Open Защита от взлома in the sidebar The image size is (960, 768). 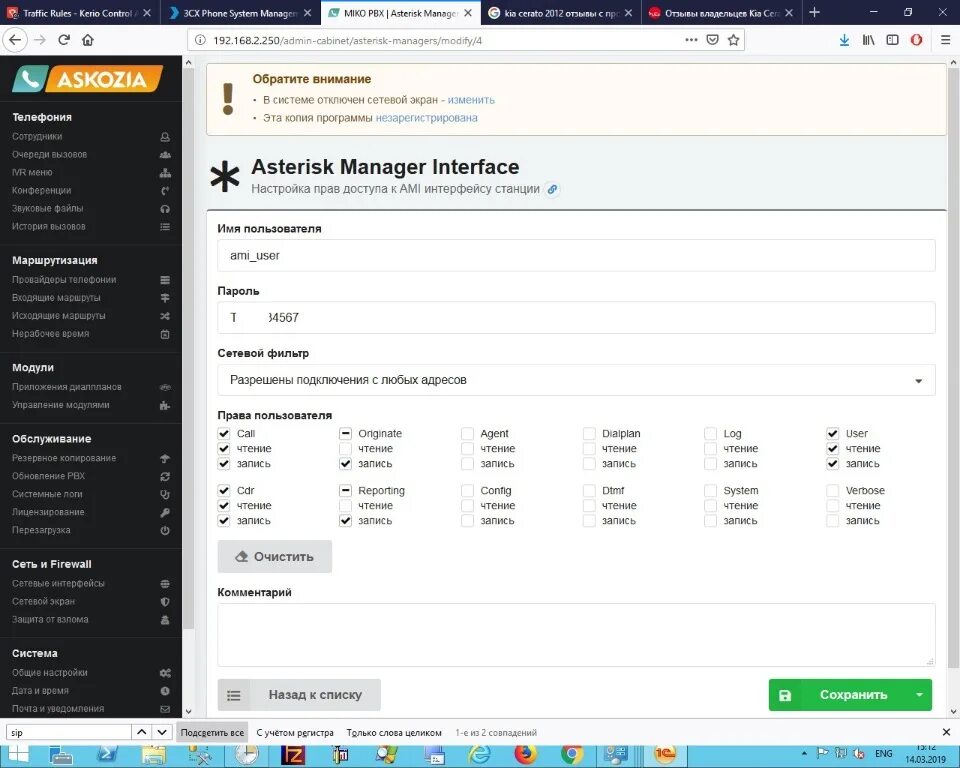click(x=50, y=620)
